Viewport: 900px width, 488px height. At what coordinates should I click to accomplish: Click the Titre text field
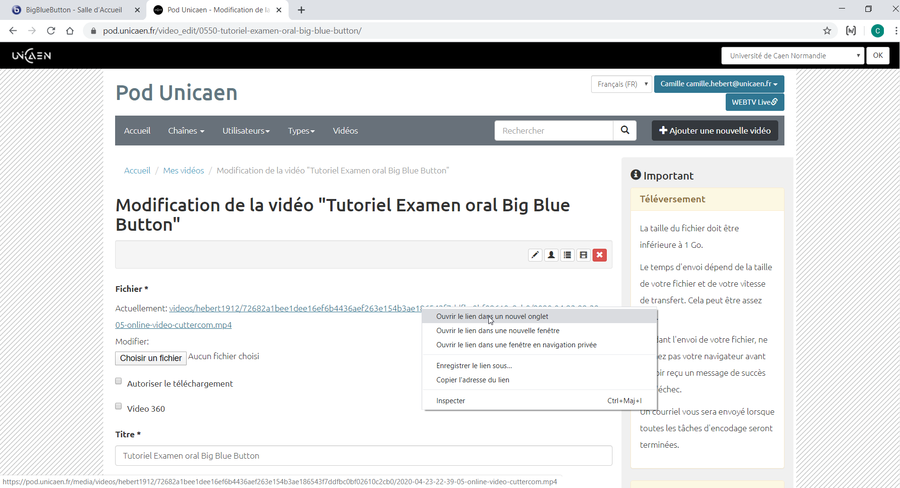coord(364,456)
